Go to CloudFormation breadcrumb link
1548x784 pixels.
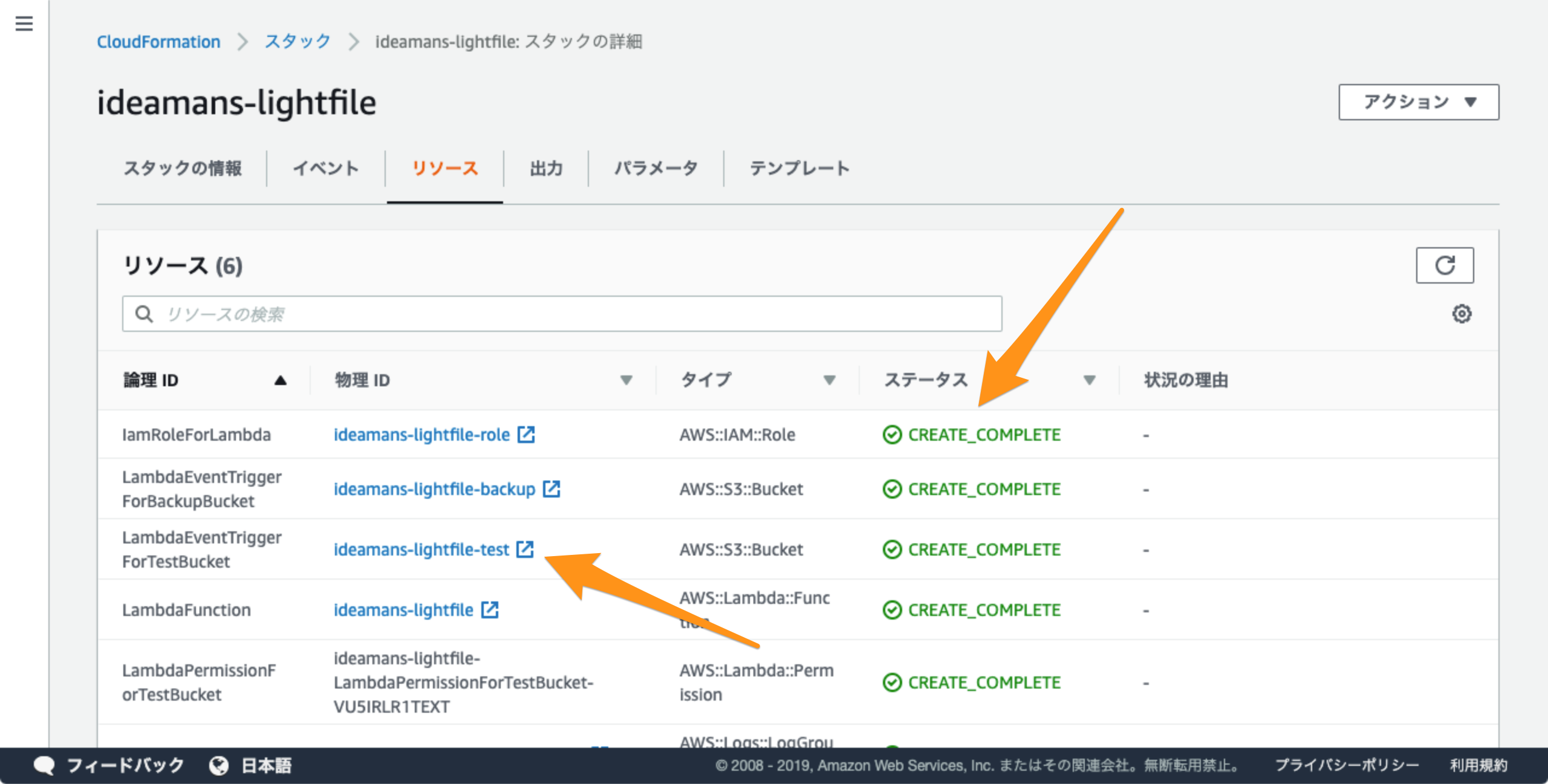point(158,42)
